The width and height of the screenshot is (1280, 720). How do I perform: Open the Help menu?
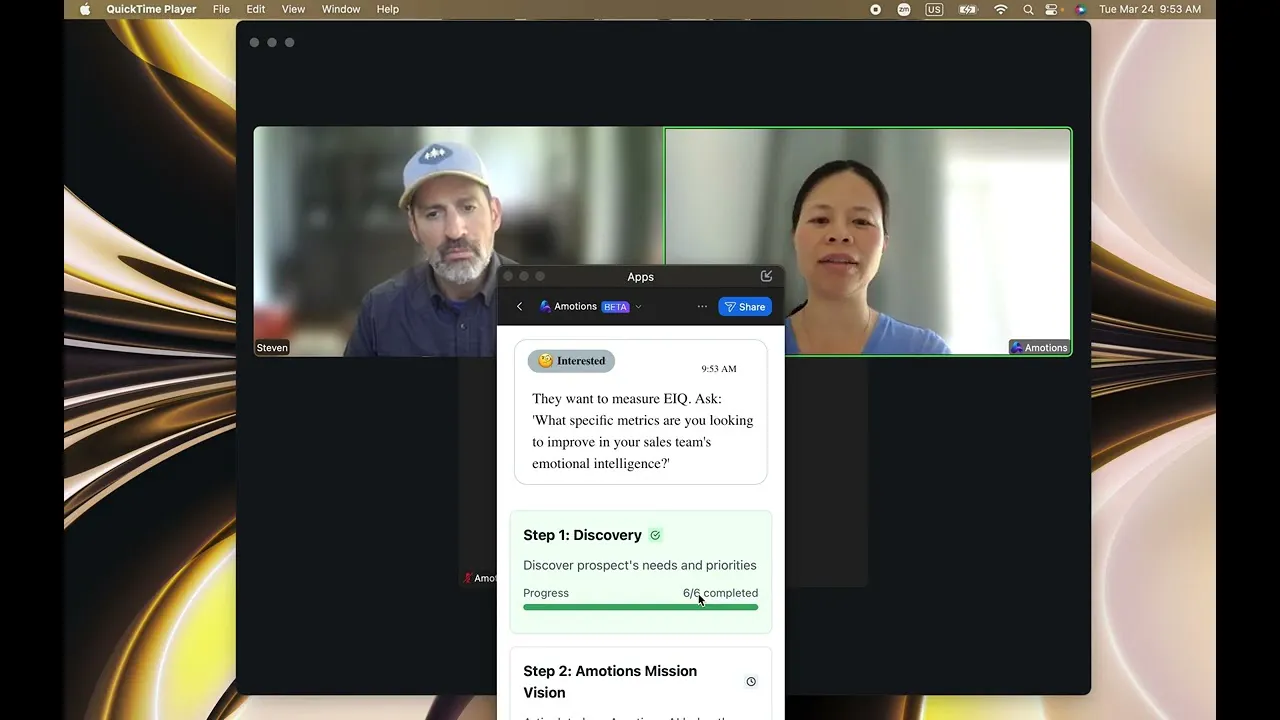point(388,9)
